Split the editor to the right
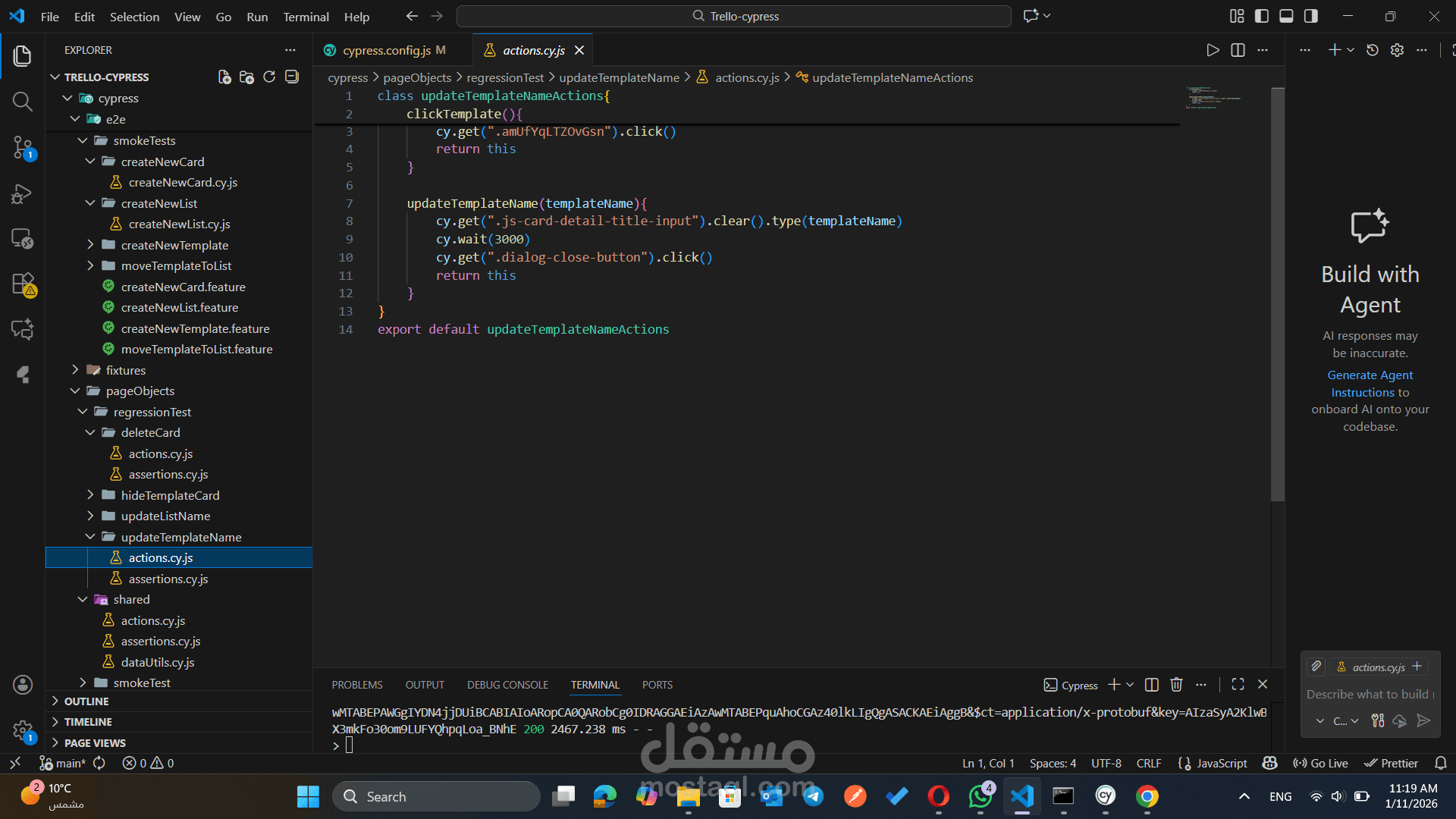 [1238, 50]
